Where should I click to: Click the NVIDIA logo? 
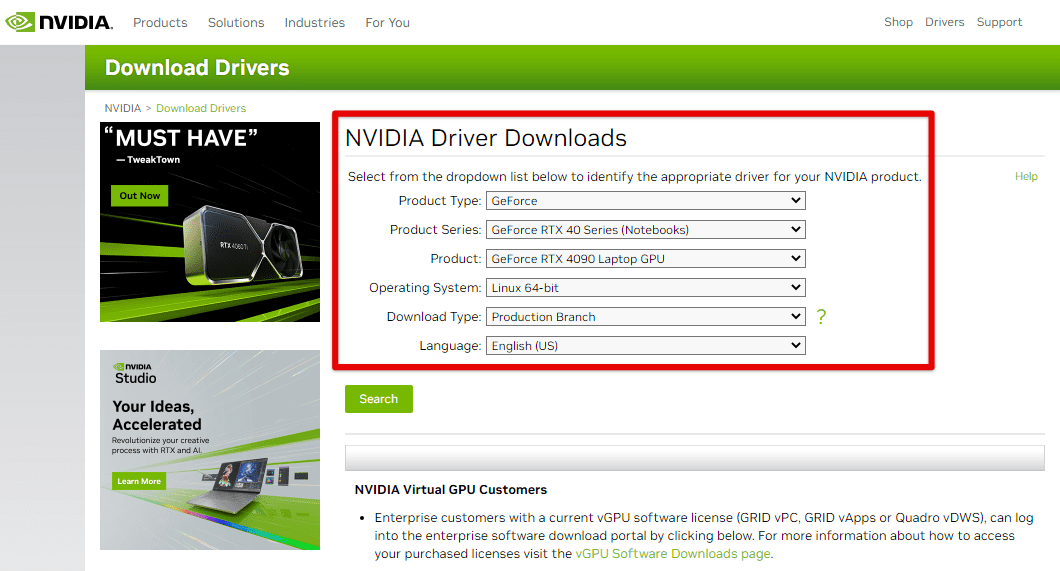(58, 22)
